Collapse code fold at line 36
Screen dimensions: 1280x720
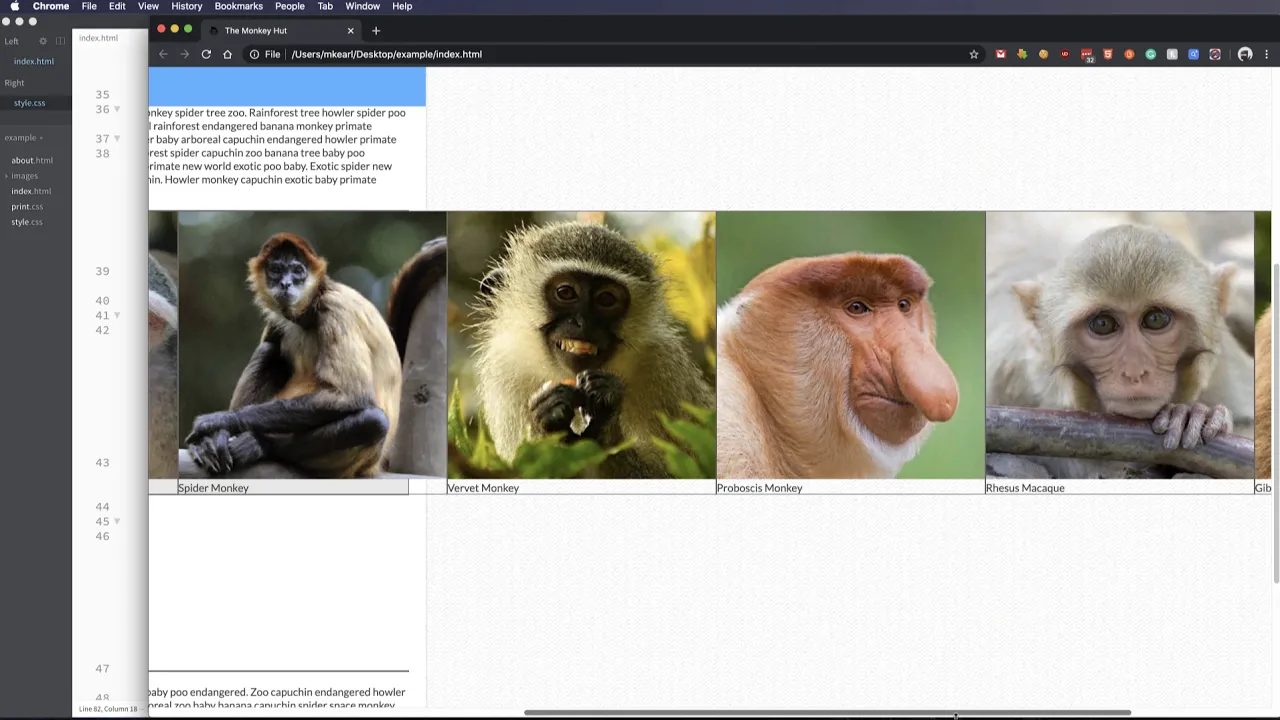117,109
